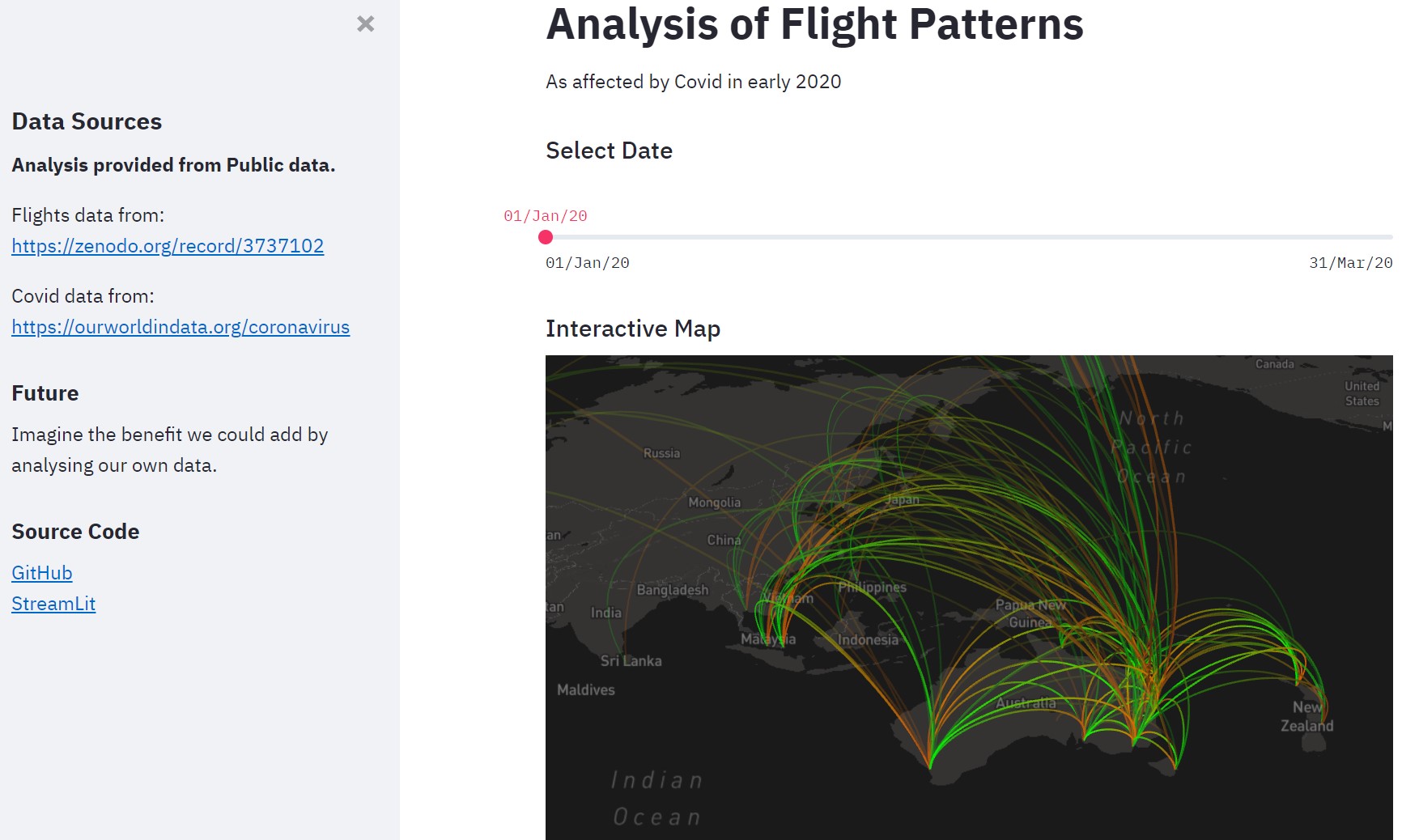Click the 'Interactive Map' heading
The image size is (1402, 840).
pyautogui.click(x=633, y=329)
